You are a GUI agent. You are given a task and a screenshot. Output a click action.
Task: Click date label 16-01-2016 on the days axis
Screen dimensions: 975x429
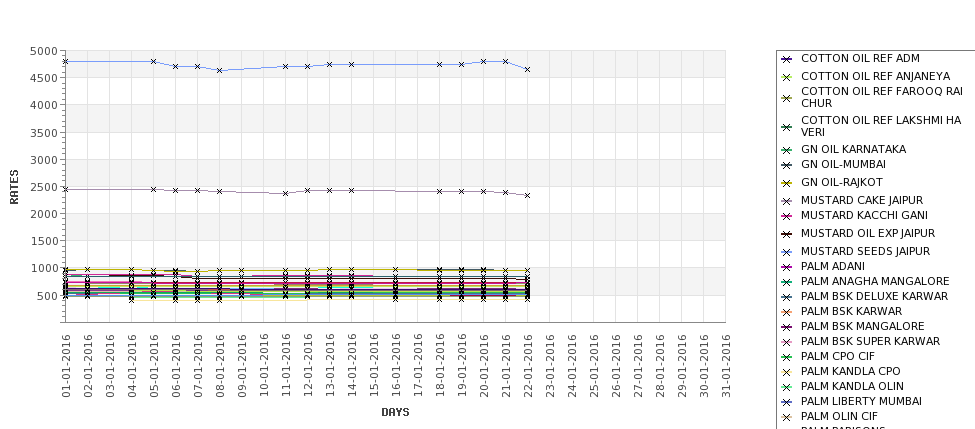click(x=395, y=366)
